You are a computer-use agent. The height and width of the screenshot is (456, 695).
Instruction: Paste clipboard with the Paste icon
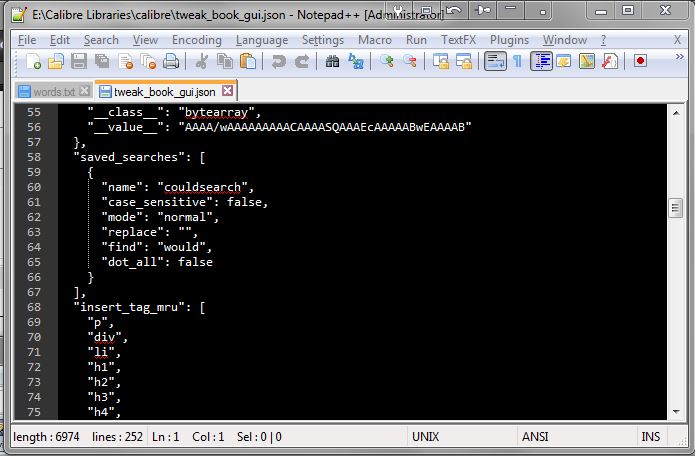click(x=248, y=61)
